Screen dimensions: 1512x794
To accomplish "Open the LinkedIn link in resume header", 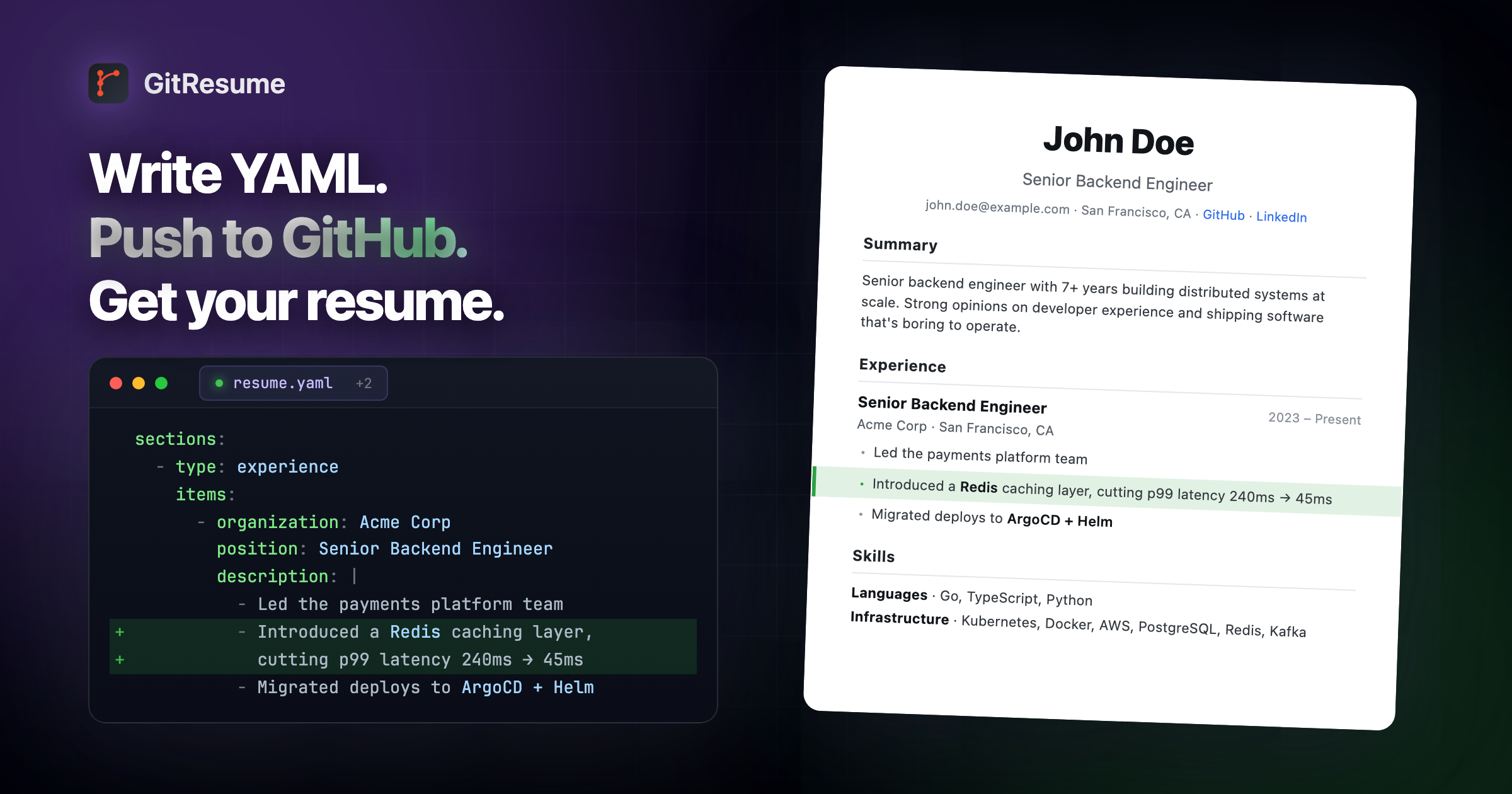I will [1281, 217].
